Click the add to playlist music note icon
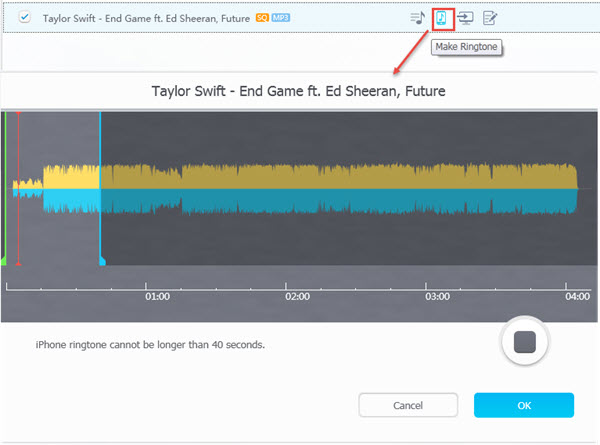Viewport: 600px width, 445px height. (417, 18)
